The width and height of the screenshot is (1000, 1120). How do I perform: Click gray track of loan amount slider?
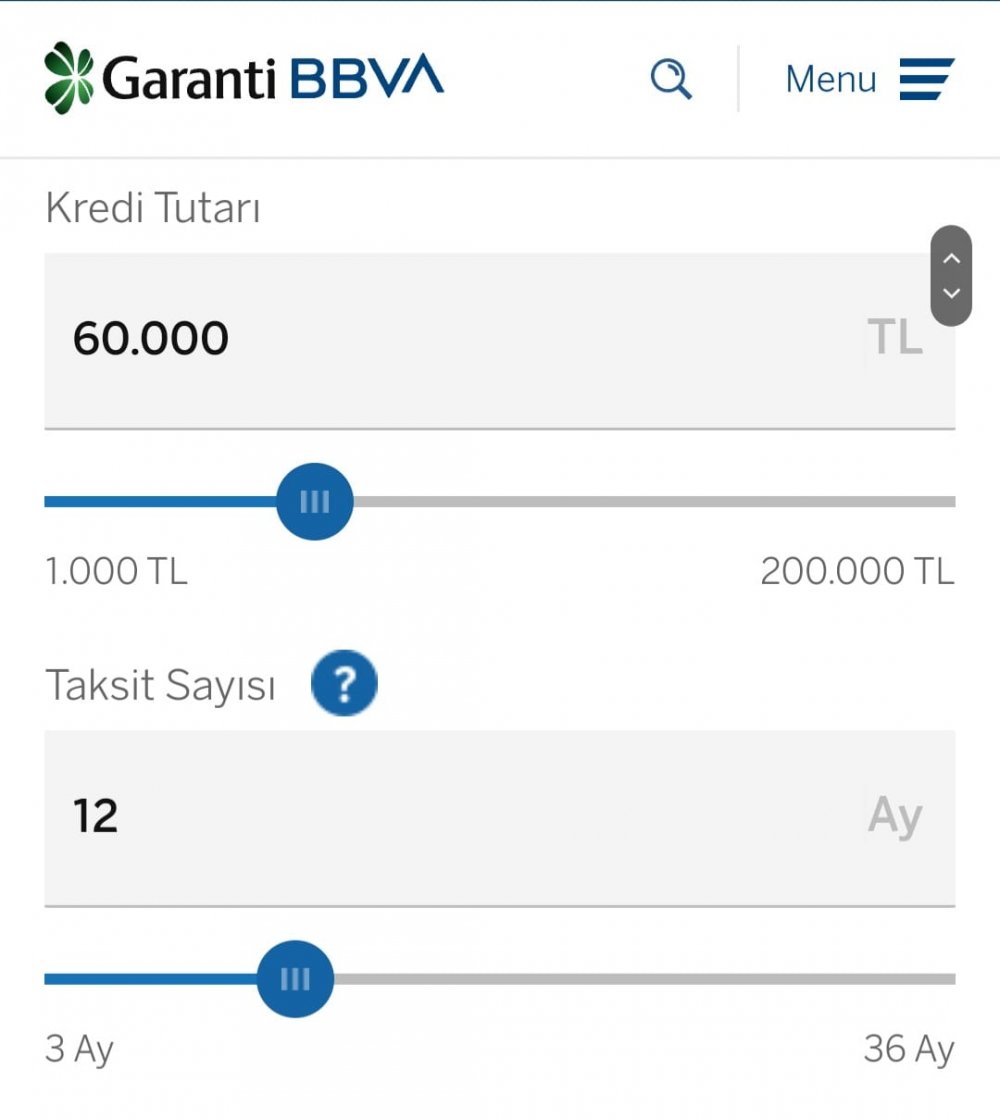(654, 501)
